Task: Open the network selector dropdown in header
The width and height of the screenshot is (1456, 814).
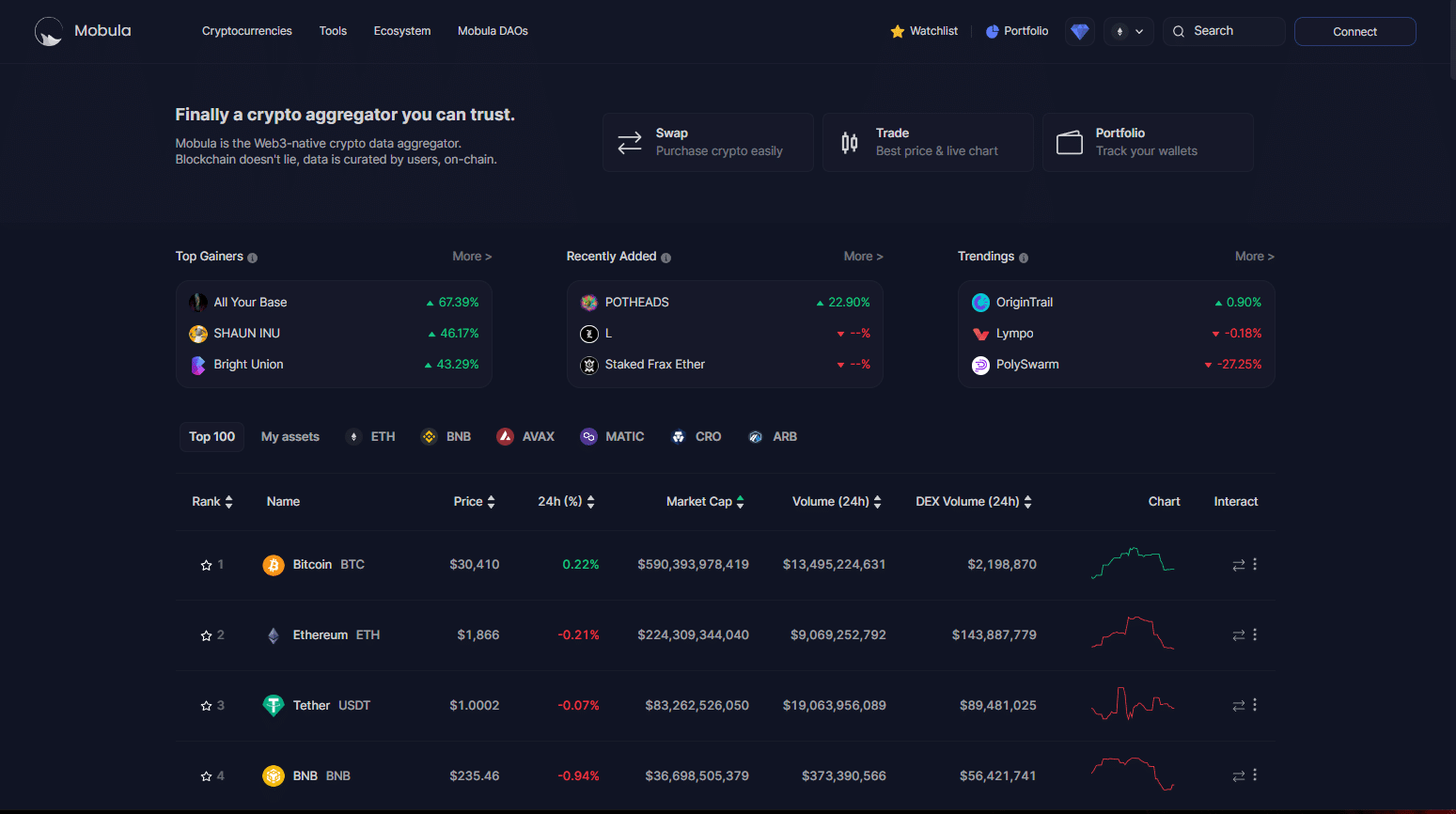Action: (1129, 31)
